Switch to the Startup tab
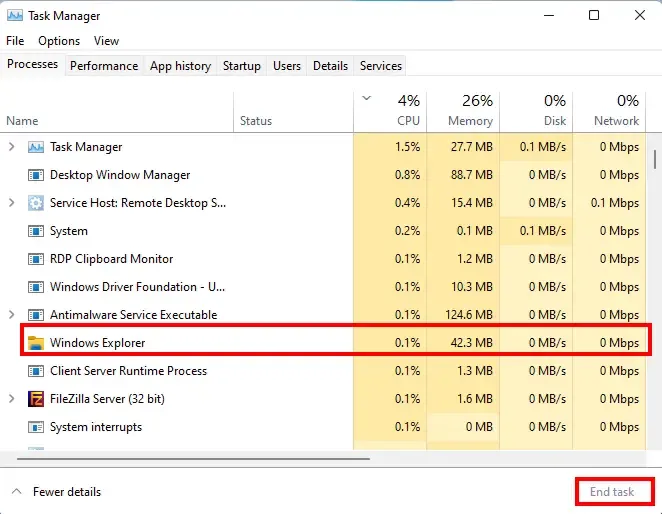 [242, 66]
